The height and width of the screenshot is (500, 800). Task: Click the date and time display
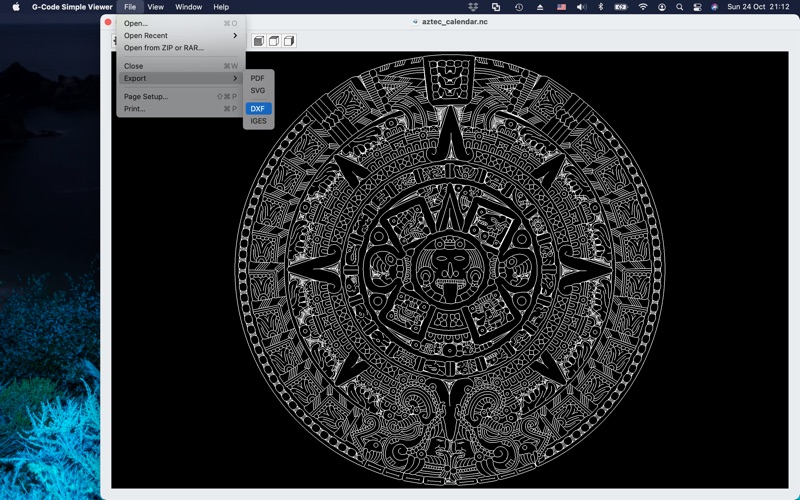click(x=758, y=7)
